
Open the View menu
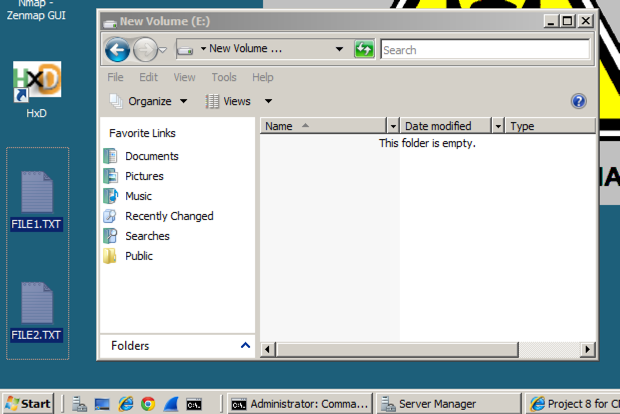pyautogui.click(x=184, y=77)
